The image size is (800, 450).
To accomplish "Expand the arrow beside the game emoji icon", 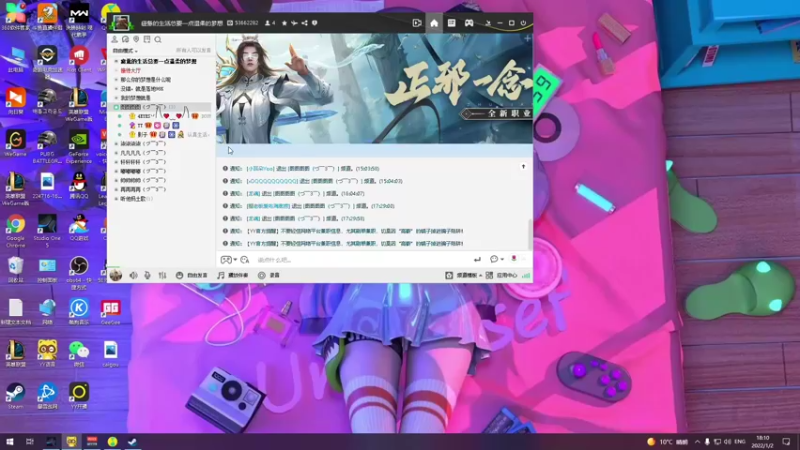I will (x=235, y=260).
